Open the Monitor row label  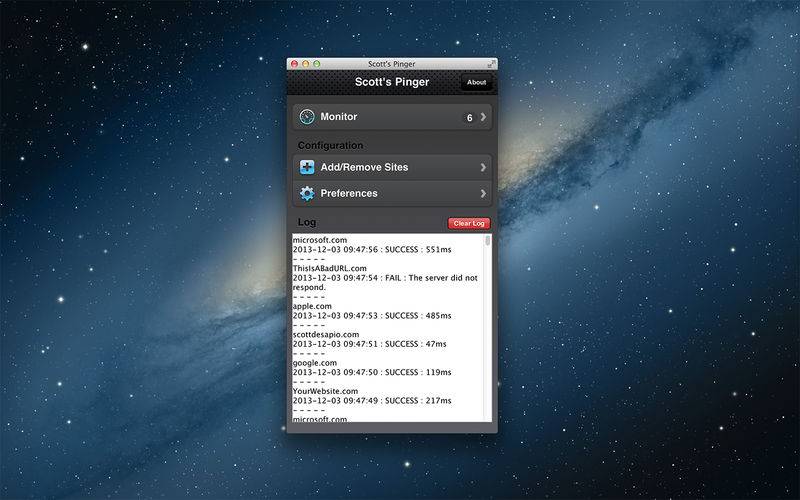click(x=339, y=117)
